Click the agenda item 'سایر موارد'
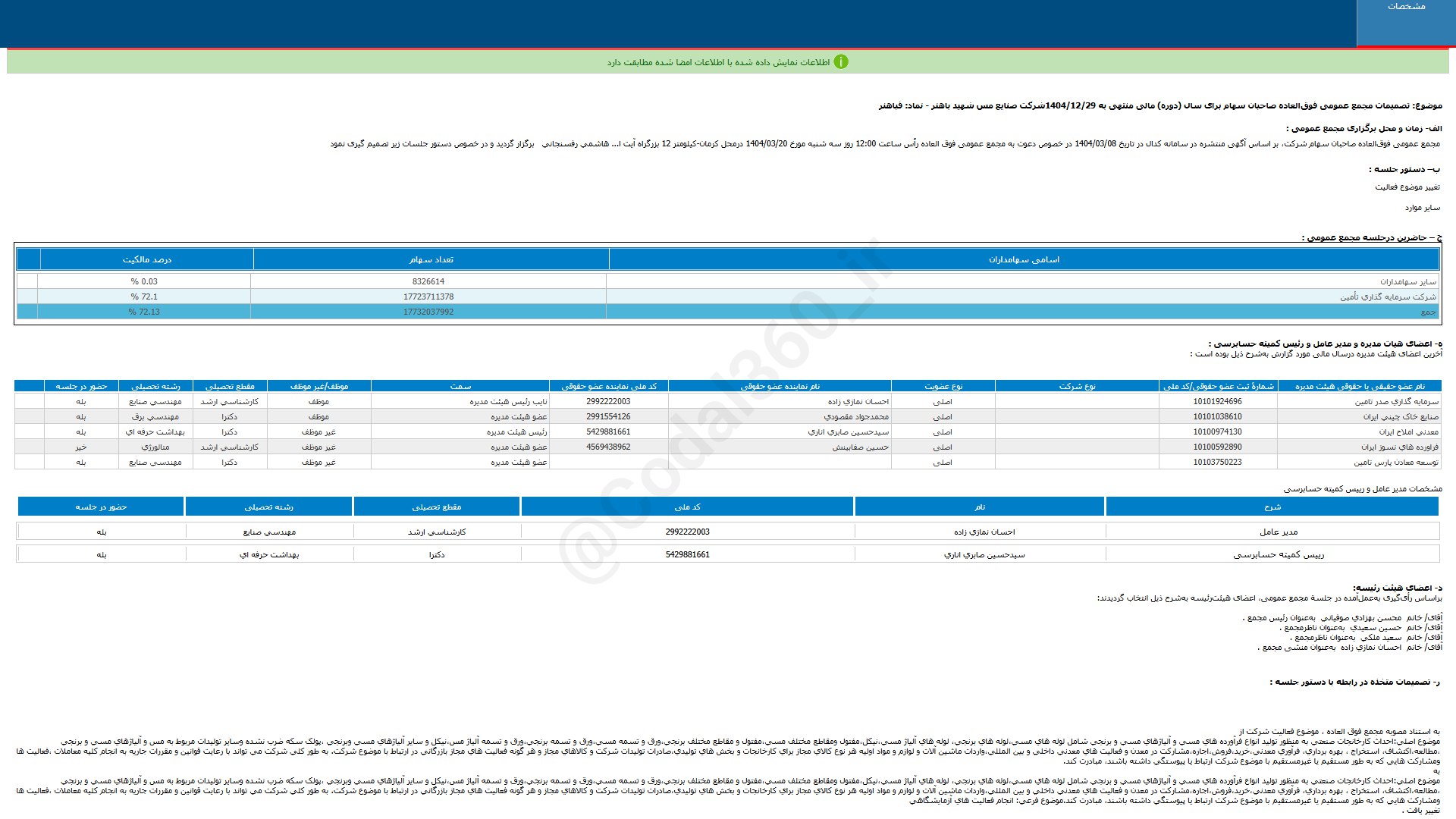This screenshot has width=1456, height=819. [1422, 207]
